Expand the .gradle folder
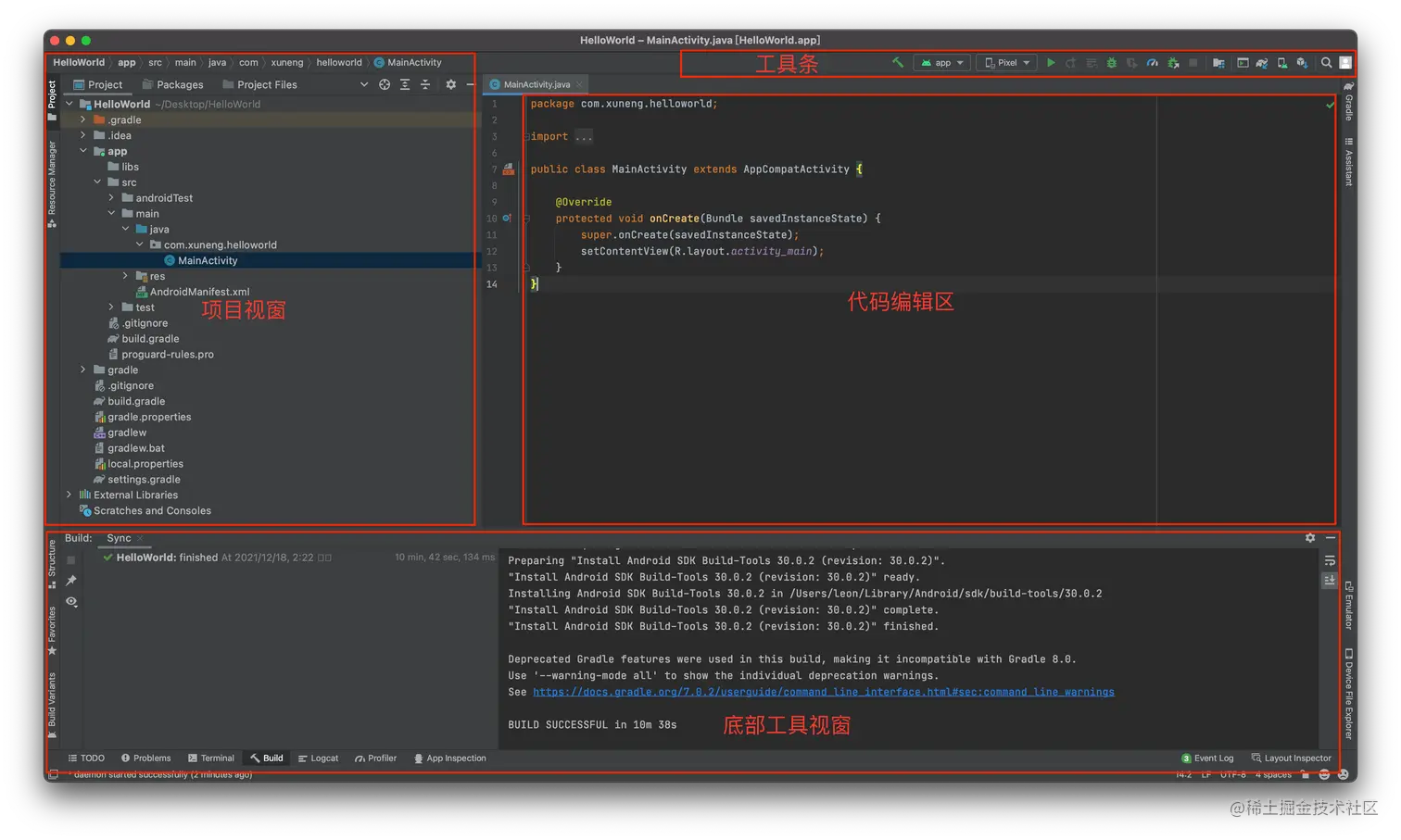The width and height of the screenshot is (1401, 840). (83, 119)
